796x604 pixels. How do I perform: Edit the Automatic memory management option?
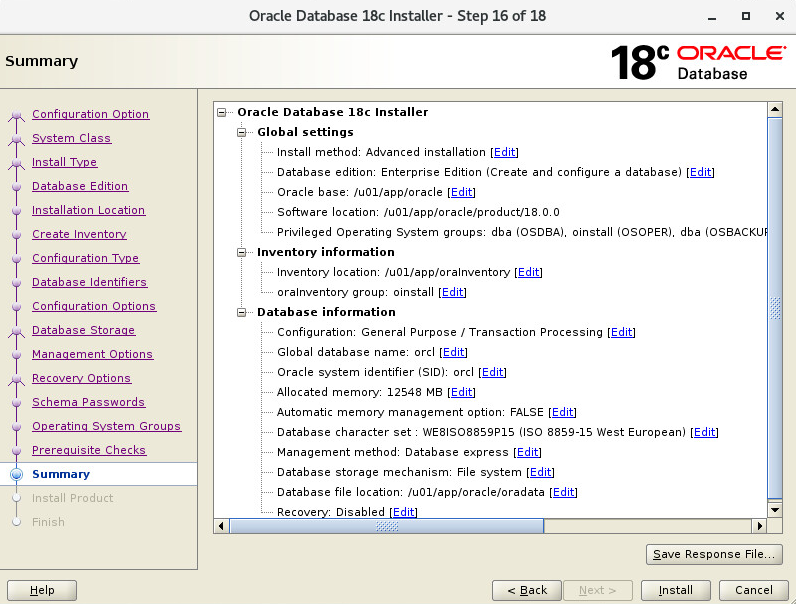562,412
